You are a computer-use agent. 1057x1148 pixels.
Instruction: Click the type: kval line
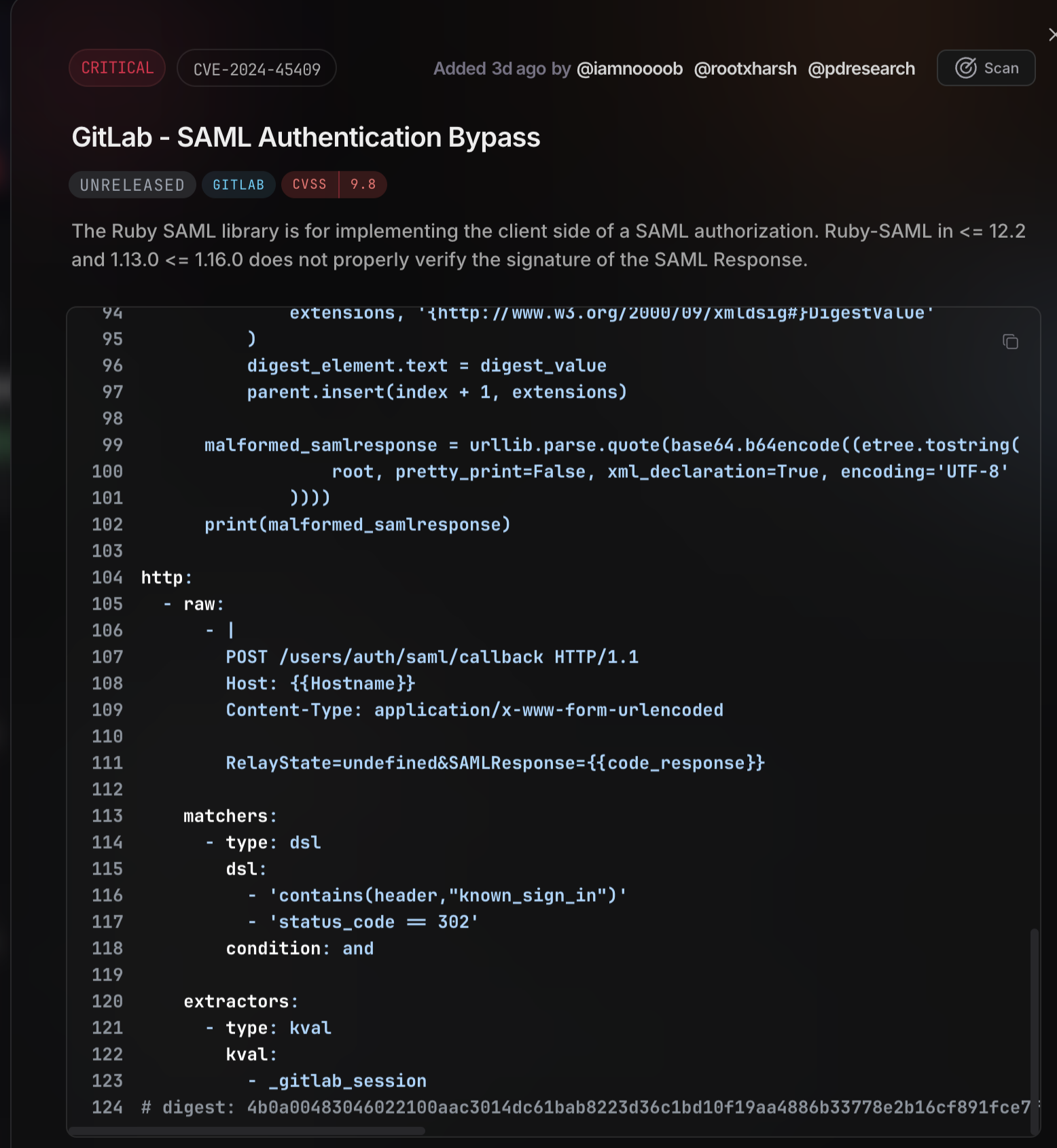pos(268,1028)
